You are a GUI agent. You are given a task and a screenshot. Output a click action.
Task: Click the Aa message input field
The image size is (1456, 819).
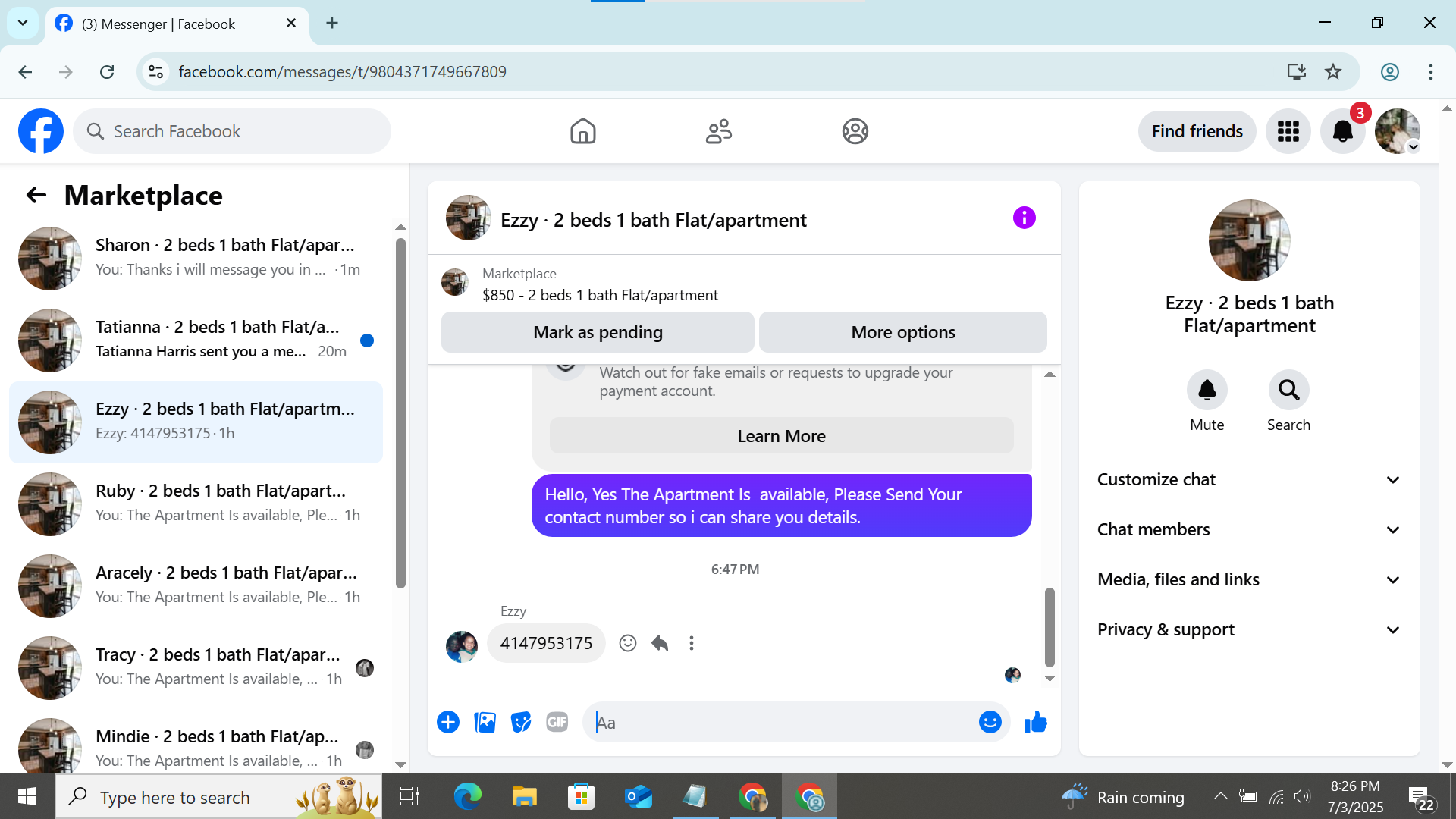click(781, 723)
